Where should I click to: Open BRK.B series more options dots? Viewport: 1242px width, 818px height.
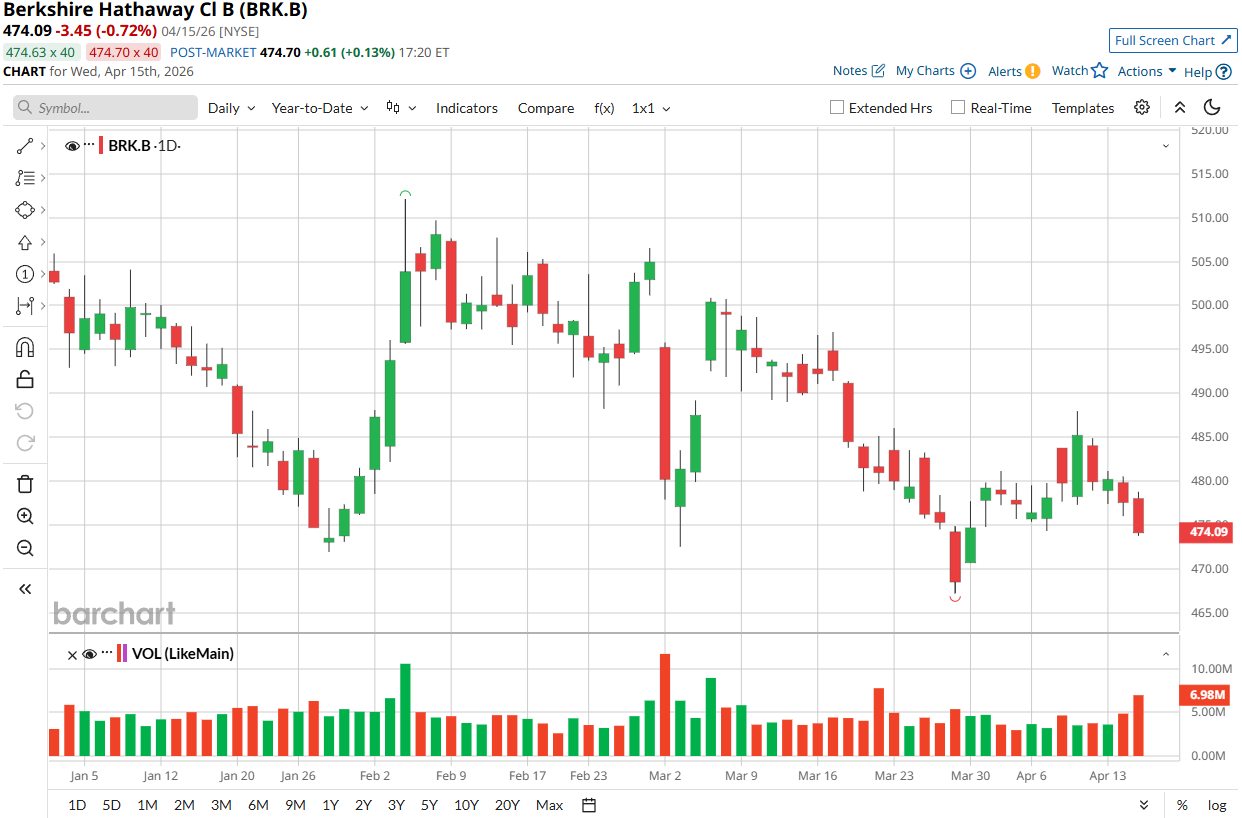click(89, 146)
